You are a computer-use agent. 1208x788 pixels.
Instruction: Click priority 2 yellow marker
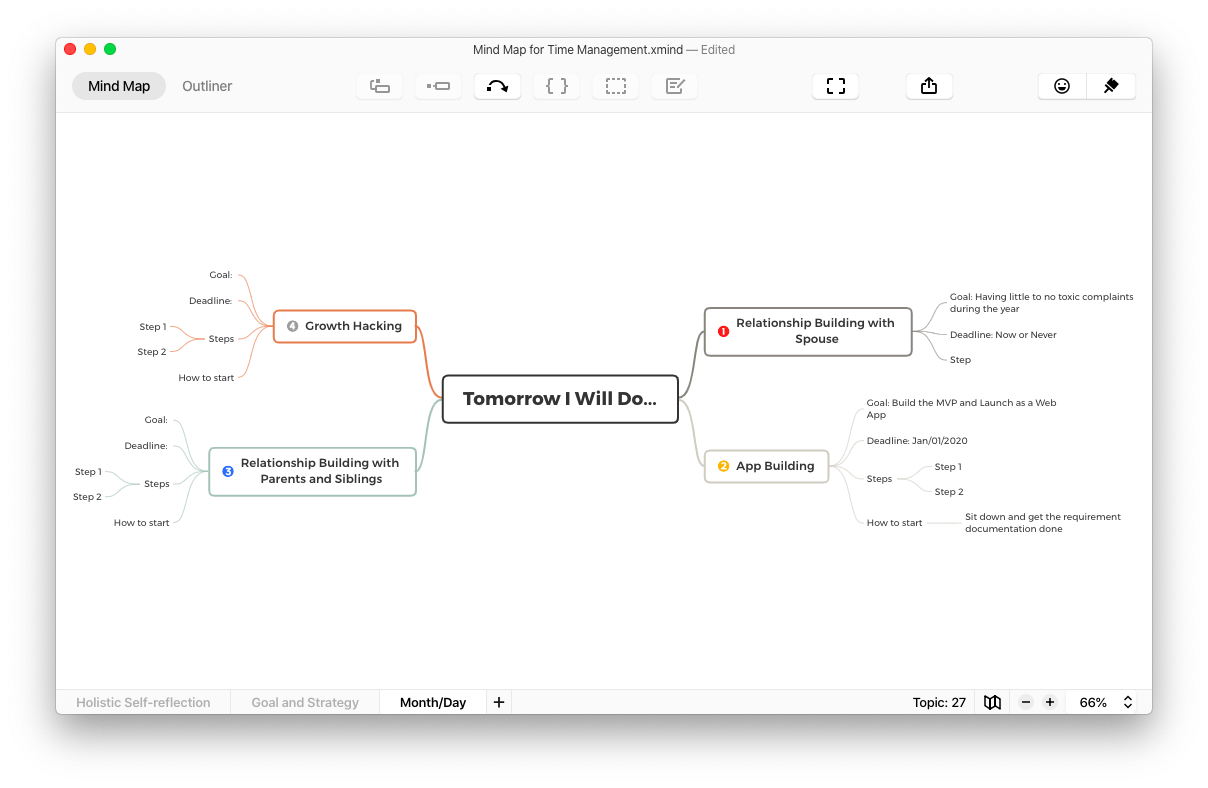pyautogui.click(x=724, y=466)
